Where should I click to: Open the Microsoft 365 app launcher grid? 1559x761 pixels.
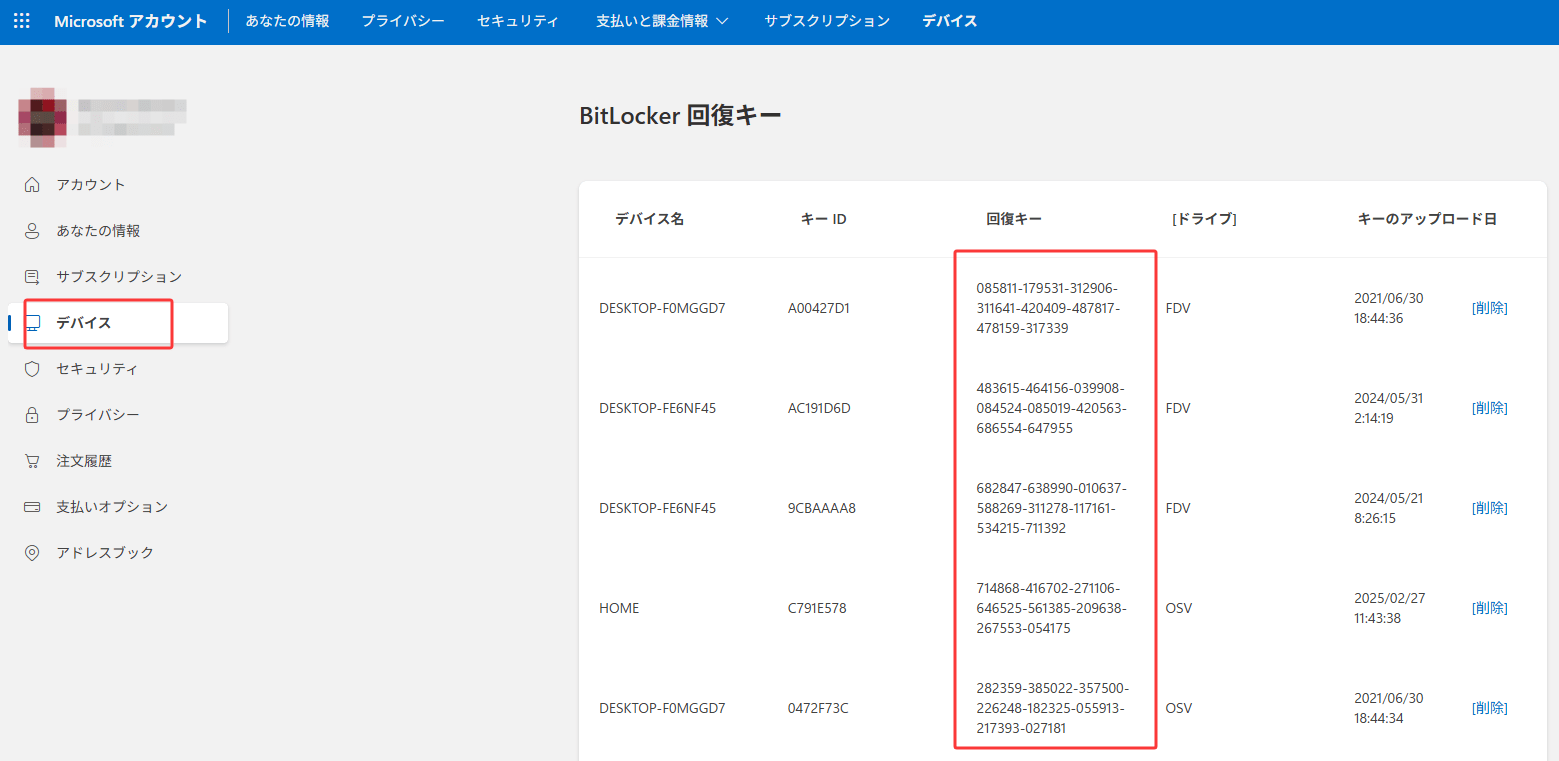tap(21, 20)
